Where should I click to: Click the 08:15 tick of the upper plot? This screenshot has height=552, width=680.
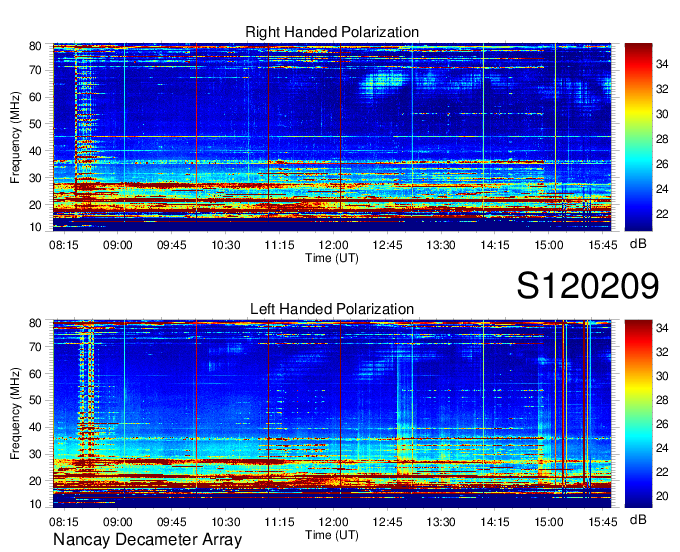pyautogui.click(x=64, y=245)
